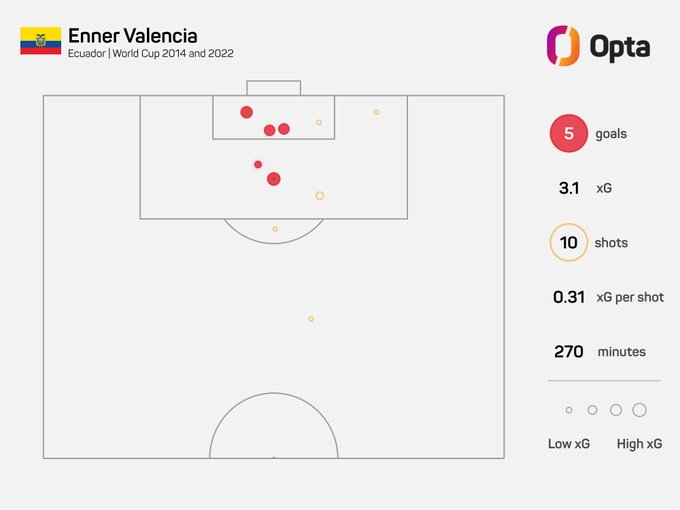Click the 0.31 xG per shot value
680x510 pixels.
[x=569, y=297]
